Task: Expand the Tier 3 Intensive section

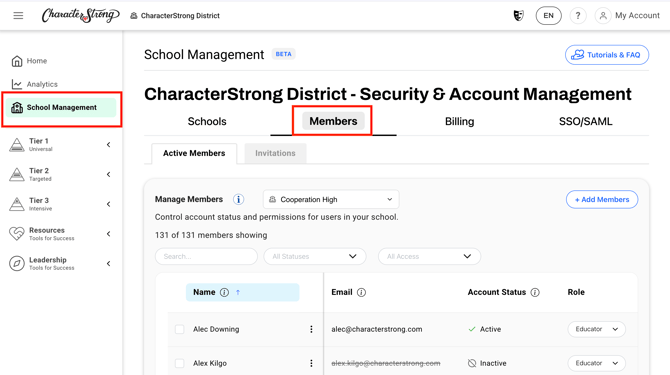Action: (x=109, y=204)
